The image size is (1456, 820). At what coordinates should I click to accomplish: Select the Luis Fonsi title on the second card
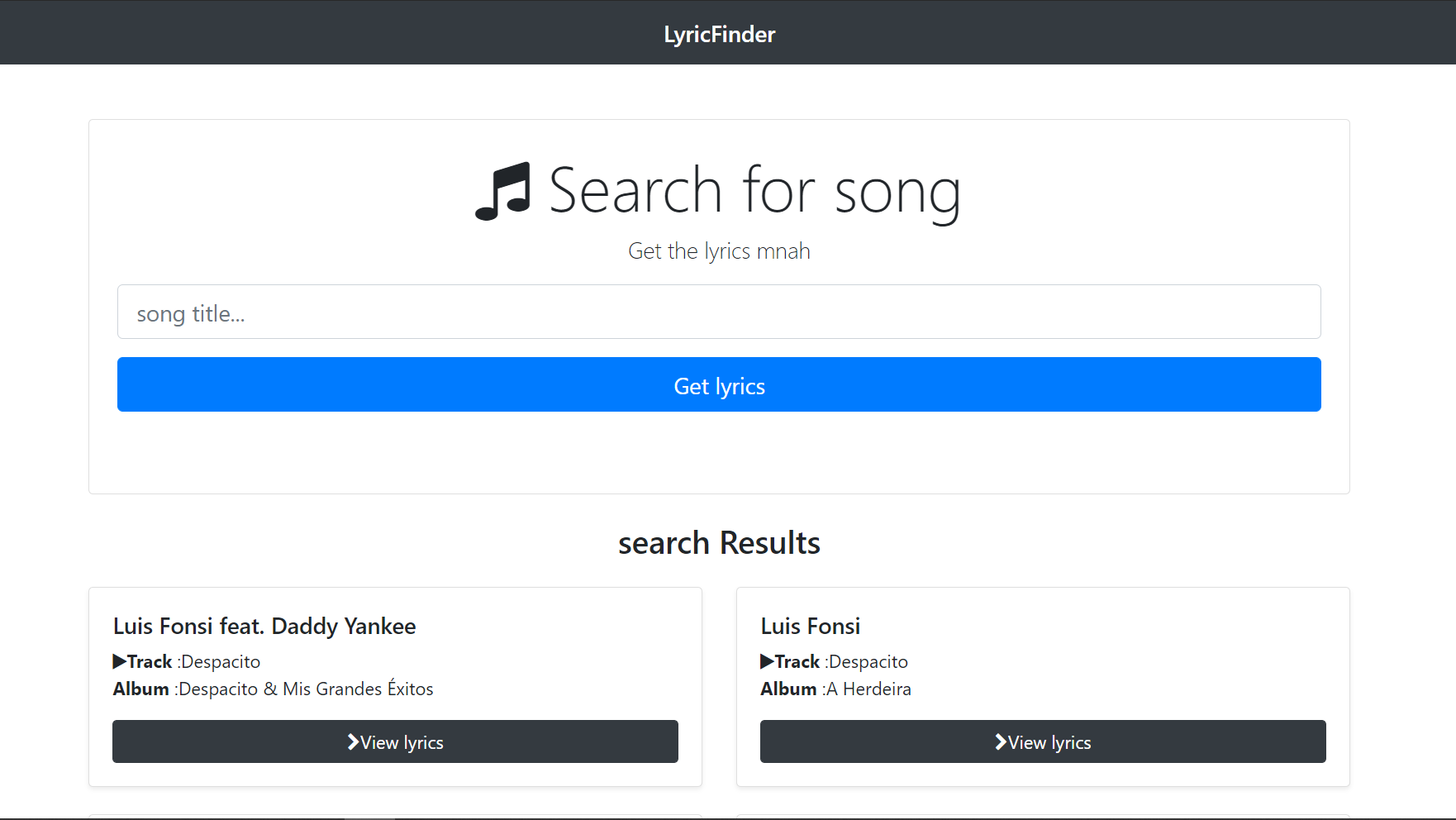(x=811, y=627)
